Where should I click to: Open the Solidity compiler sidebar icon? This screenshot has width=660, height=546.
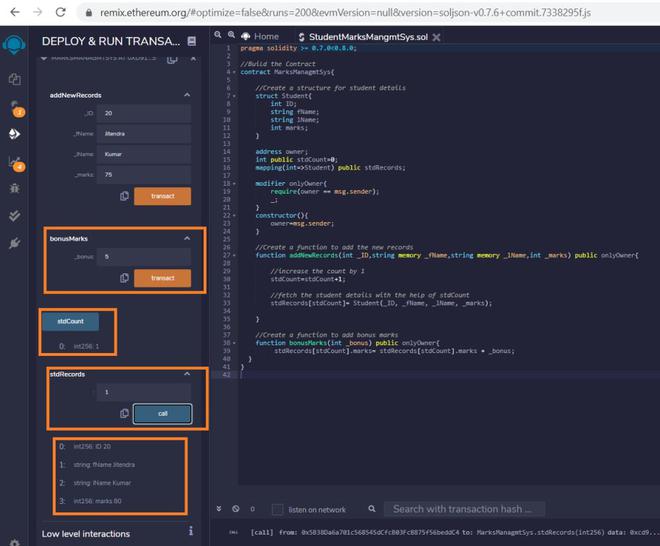point(14,106)
